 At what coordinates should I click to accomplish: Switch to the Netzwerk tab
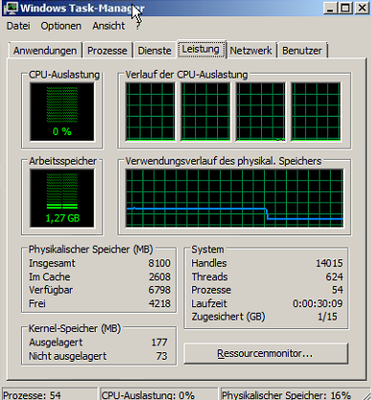click(251, 51)
